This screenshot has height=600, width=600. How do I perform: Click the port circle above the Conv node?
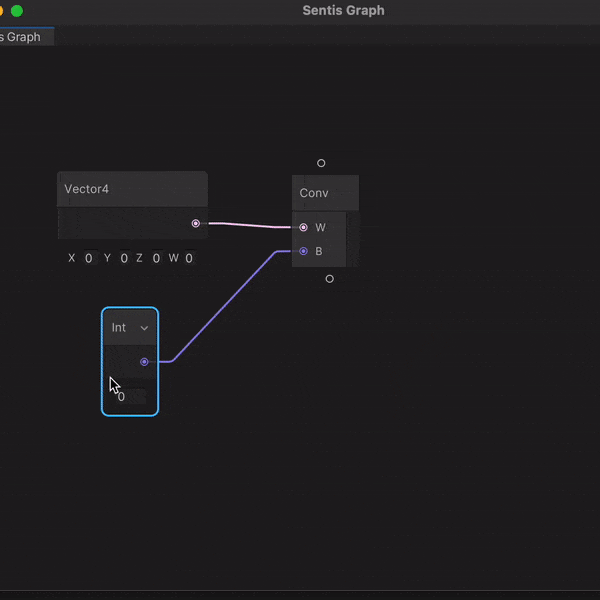pyautogui.click(x=321, y=163)
